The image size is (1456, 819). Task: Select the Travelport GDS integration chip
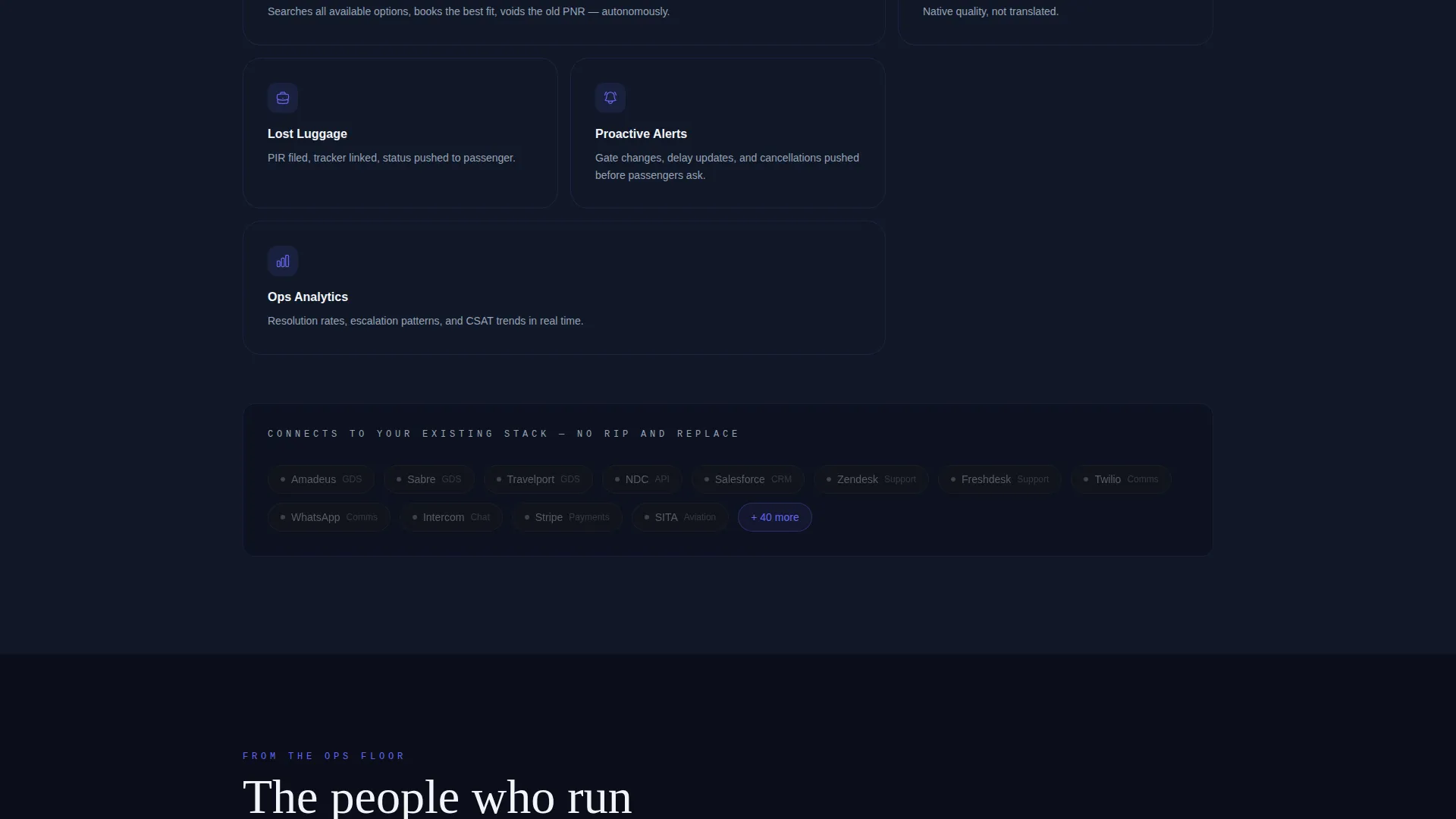point(538,479)
